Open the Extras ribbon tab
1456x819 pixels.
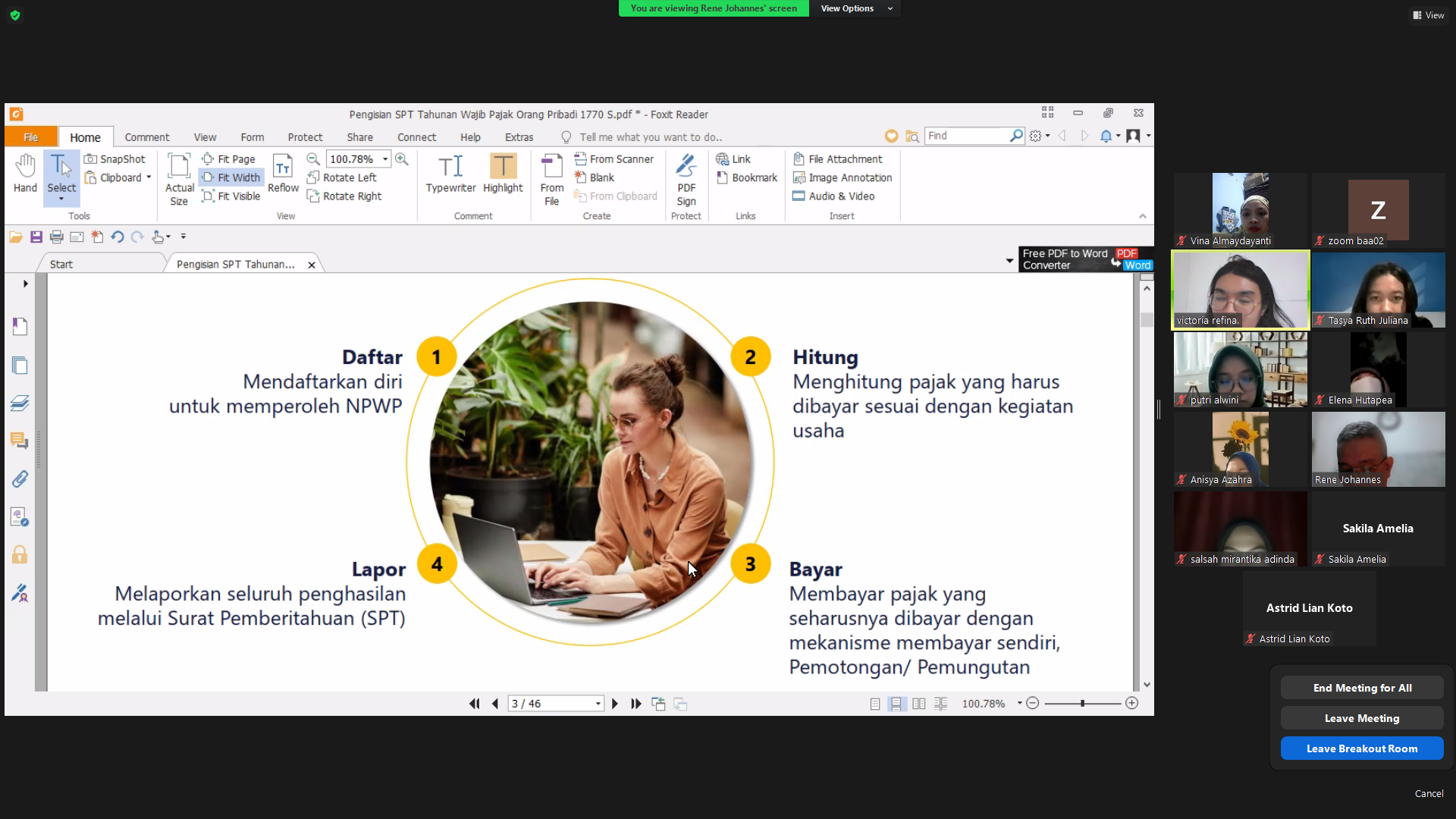[x=519, y=137]
